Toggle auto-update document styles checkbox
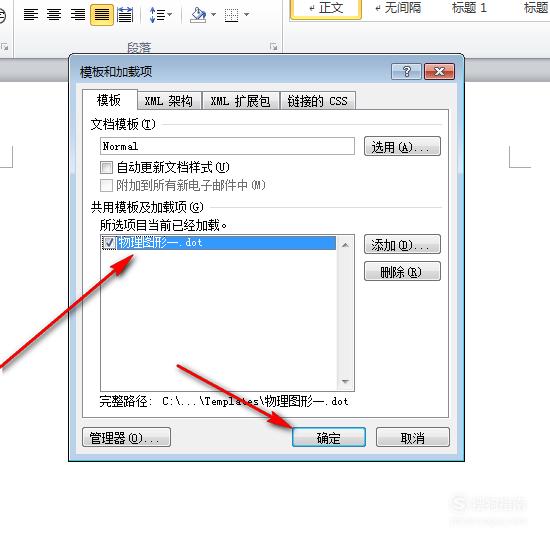Image resolution: width=550 pixels, height=550 pixels. [x=106, y=167]
